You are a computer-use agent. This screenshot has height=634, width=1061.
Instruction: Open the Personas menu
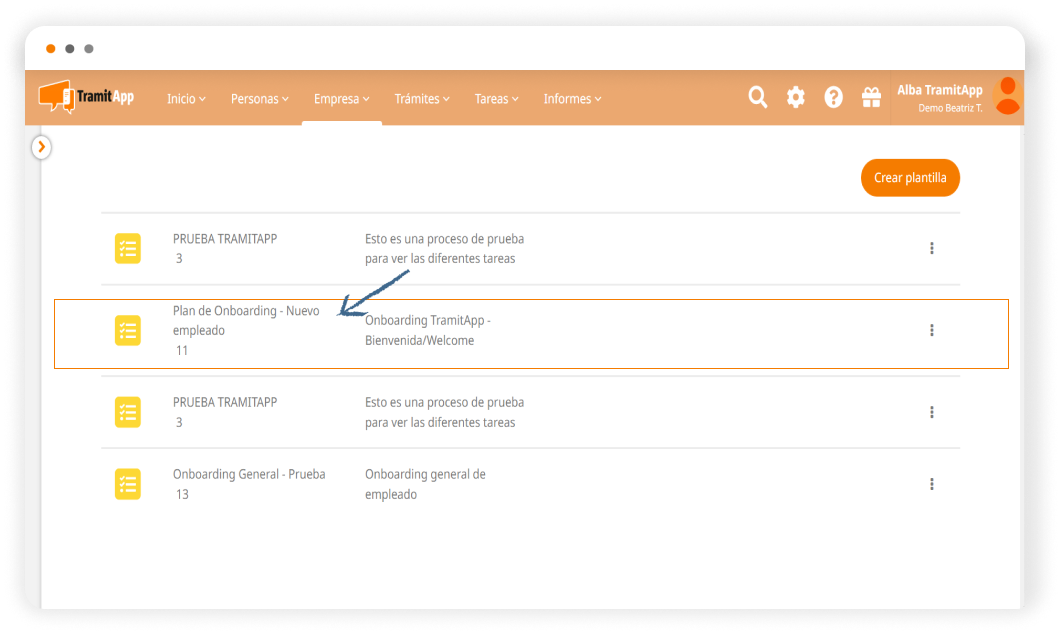[259, 99]
